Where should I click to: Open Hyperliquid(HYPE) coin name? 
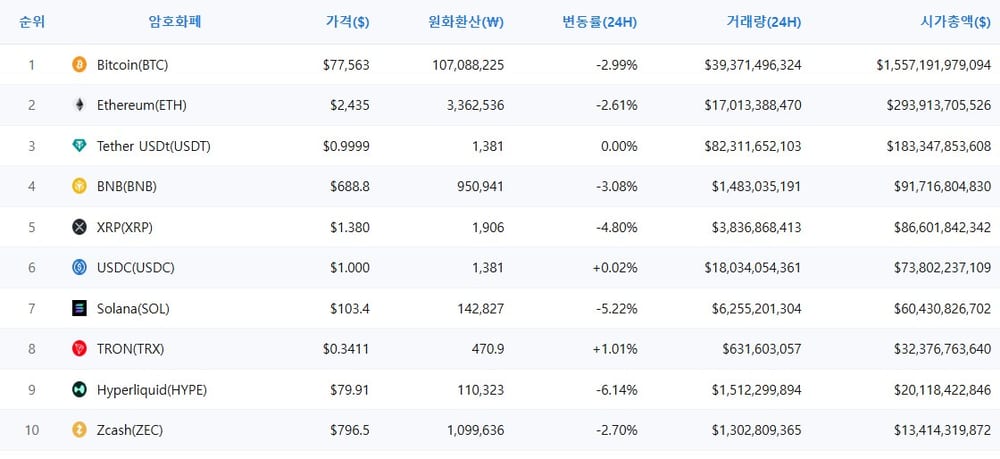click(152, 390)
